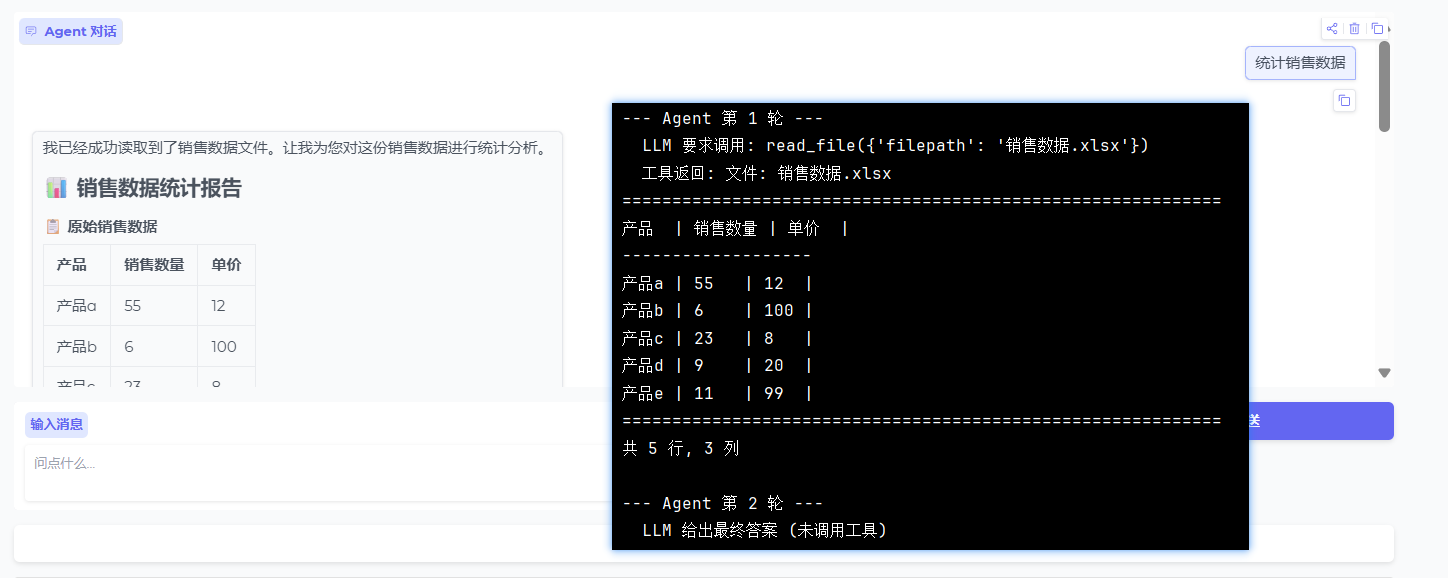Click the terminal header row '产品 | 销售数量 | 单价'
1448x578 pixels.
pyautogui.click(x=735, y=228)
